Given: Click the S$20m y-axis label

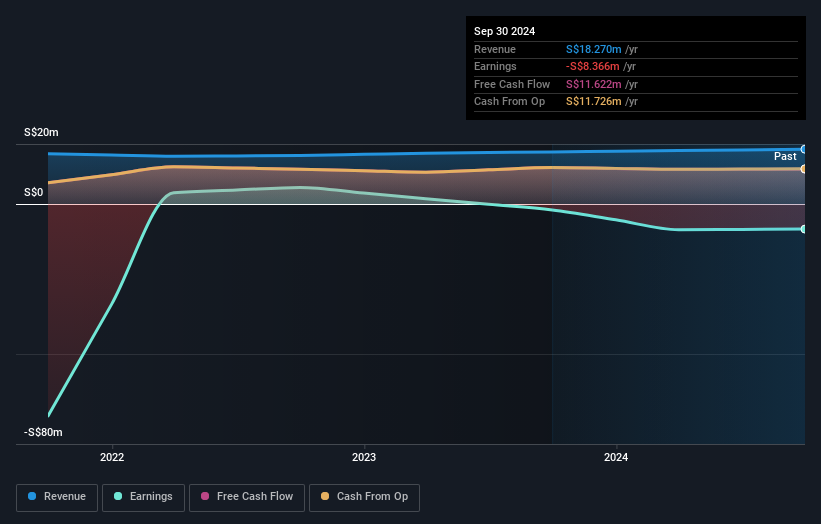Looking at the screenshot, I should point(41,132).
